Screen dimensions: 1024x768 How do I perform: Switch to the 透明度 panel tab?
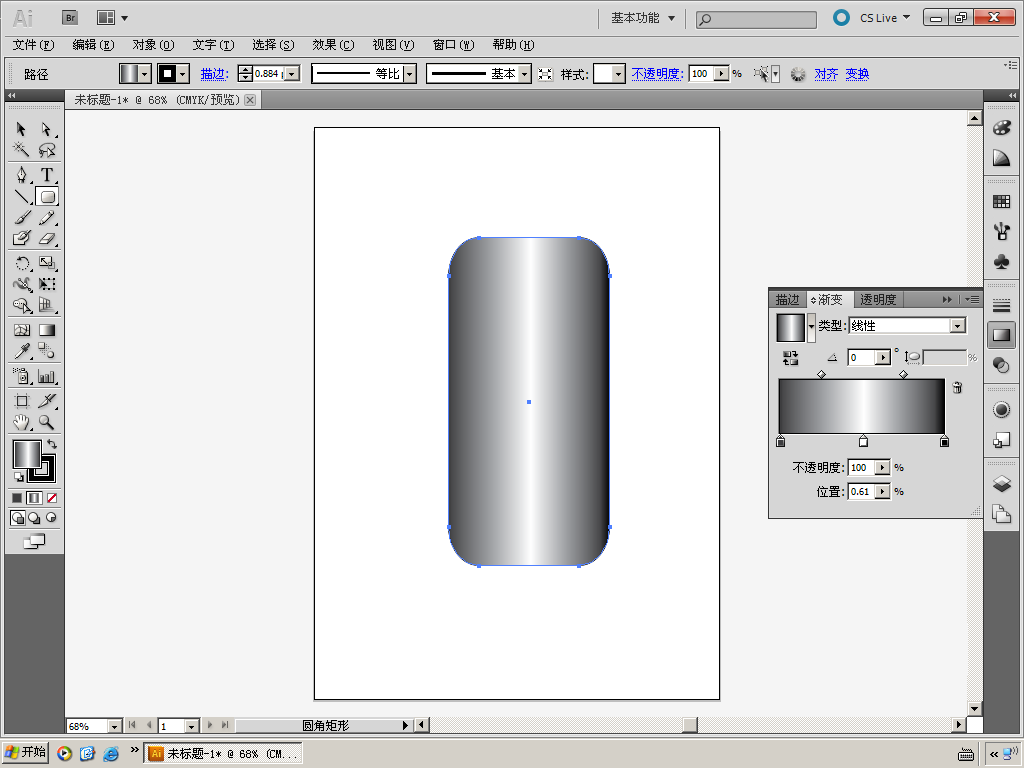click(x=878, y=299)
